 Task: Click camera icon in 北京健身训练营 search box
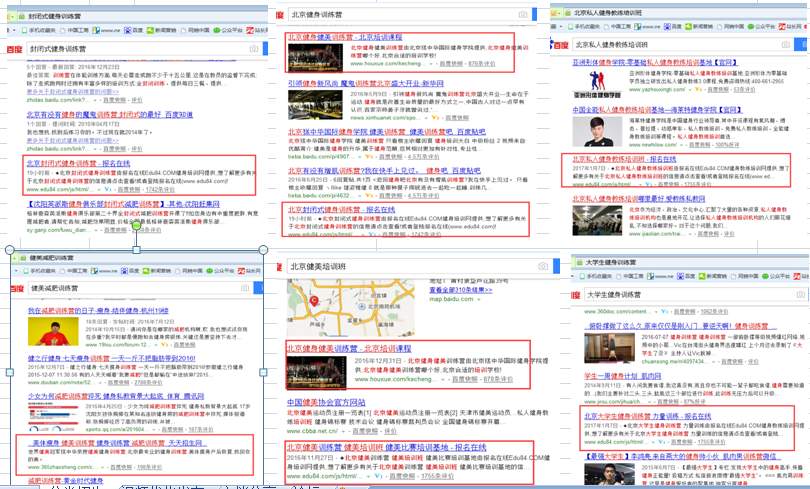(x=523, y=14)
